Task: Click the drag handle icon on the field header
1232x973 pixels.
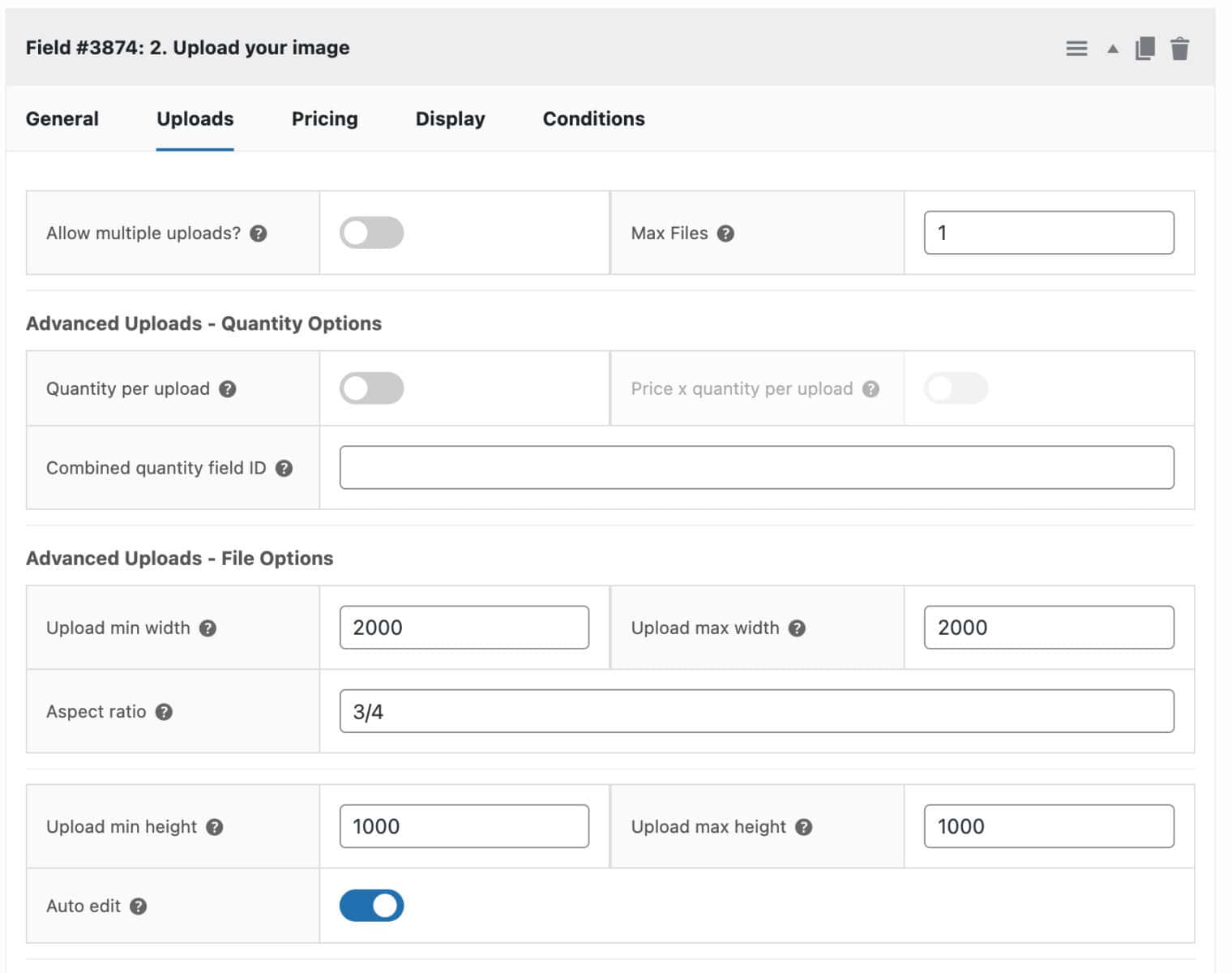Action: click(1076, 49)
